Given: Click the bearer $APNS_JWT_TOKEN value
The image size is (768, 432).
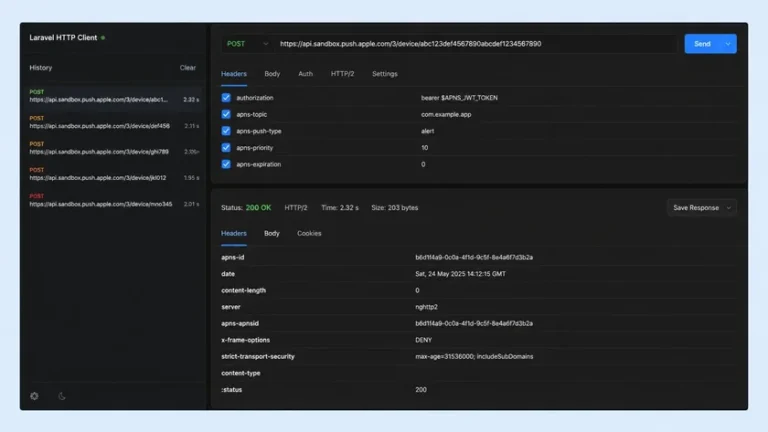Looking at the screenshot, I should click(x=459, y=98).
